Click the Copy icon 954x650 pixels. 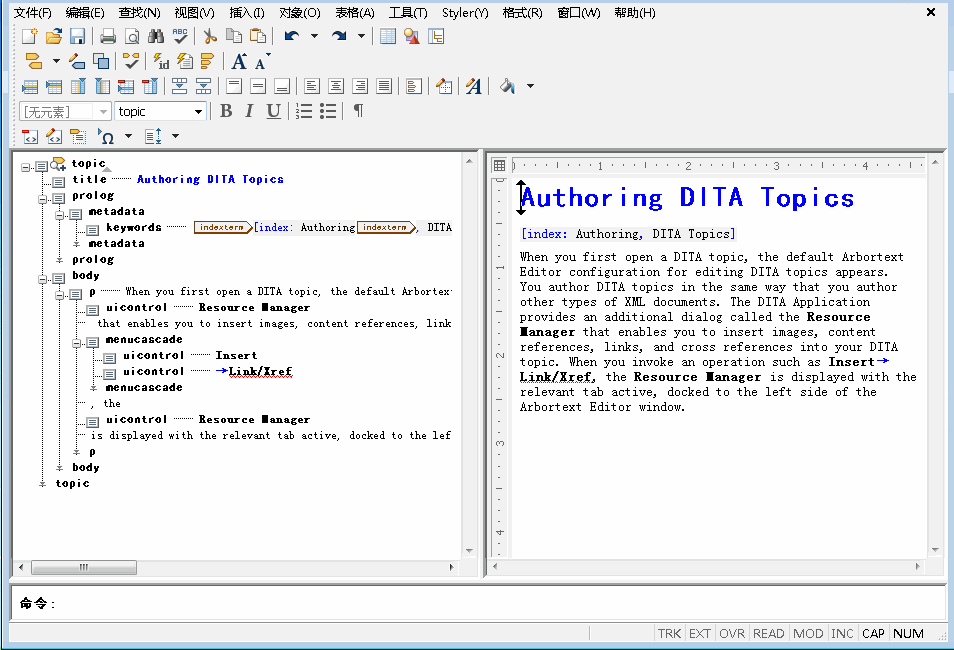click(234, 37)
